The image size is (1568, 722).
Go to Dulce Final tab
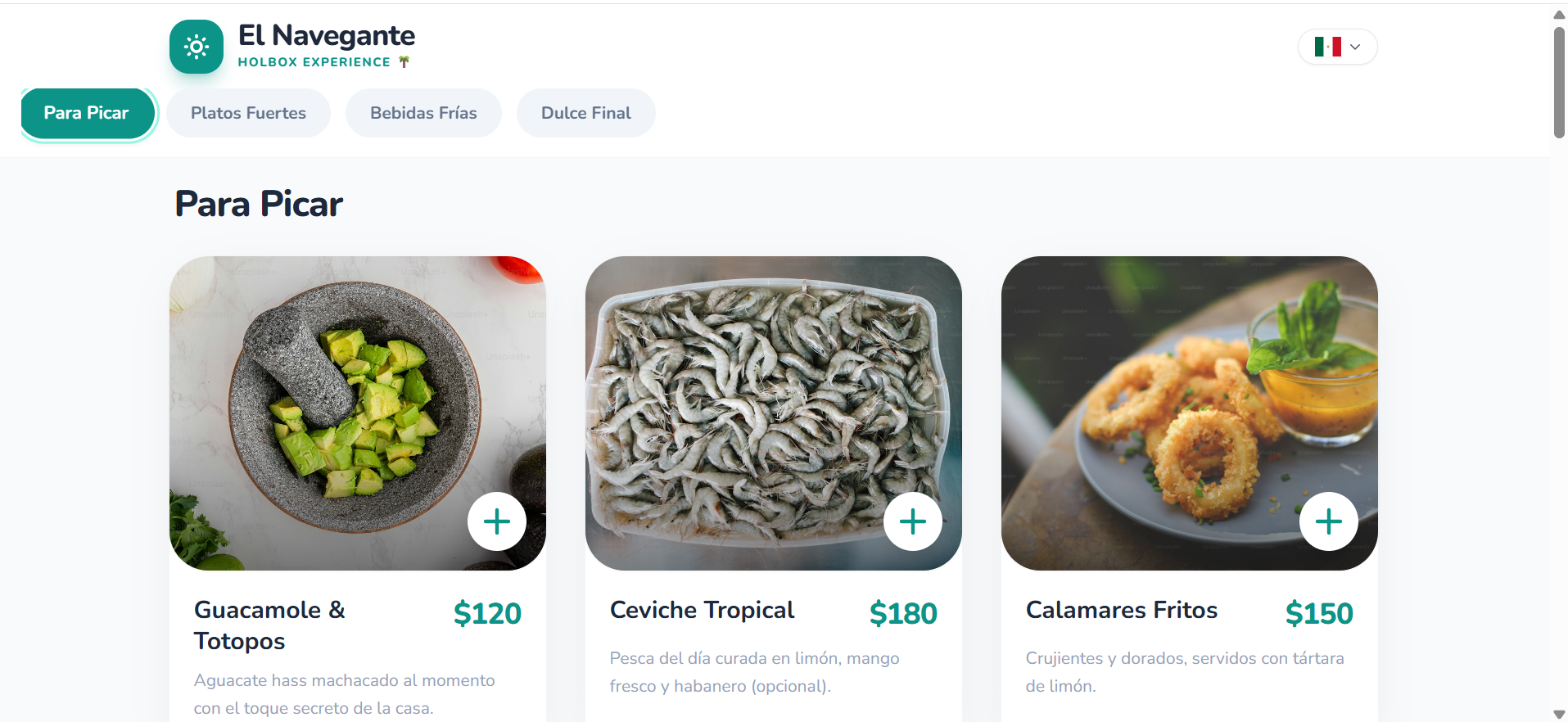point(585,113)
